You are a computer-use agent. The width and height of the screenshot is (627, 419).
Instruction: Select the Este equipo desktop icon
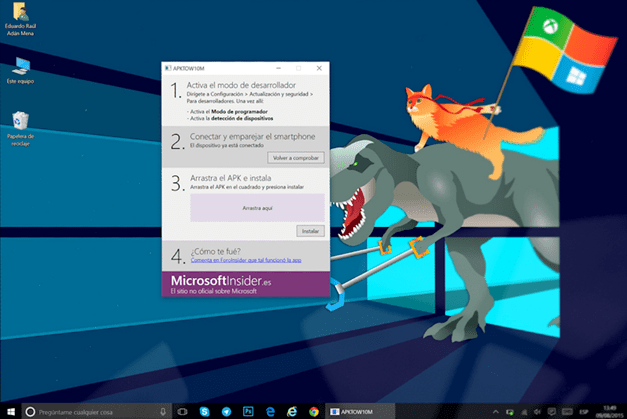(x=20, y=70)
